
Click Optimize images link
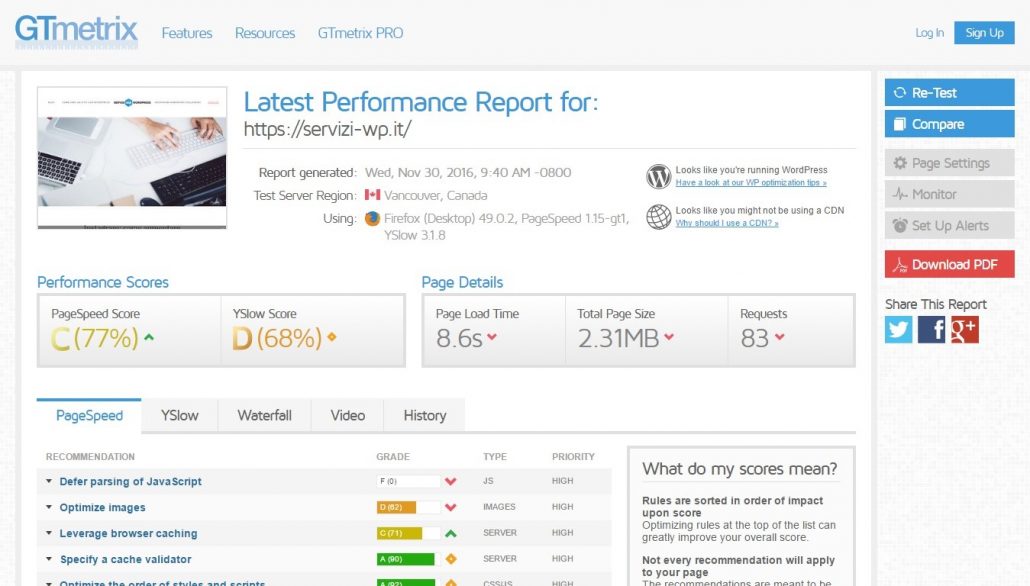pyautogui.click(x=102, y=507)
